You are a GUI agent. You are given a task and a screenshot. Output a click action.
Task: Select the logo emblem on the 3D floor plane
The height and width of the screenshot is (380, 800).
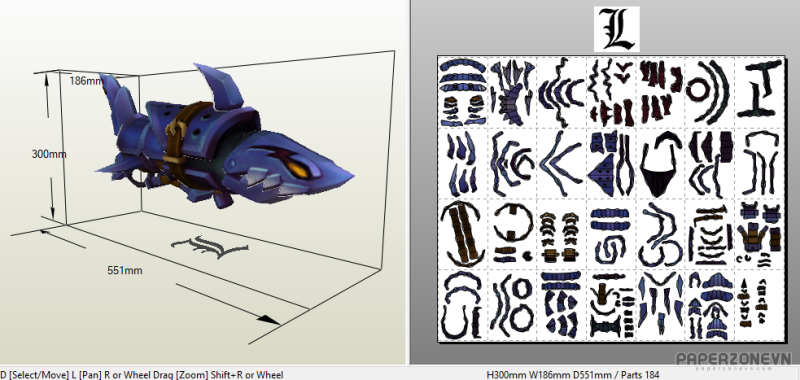[x=210, y=246]
